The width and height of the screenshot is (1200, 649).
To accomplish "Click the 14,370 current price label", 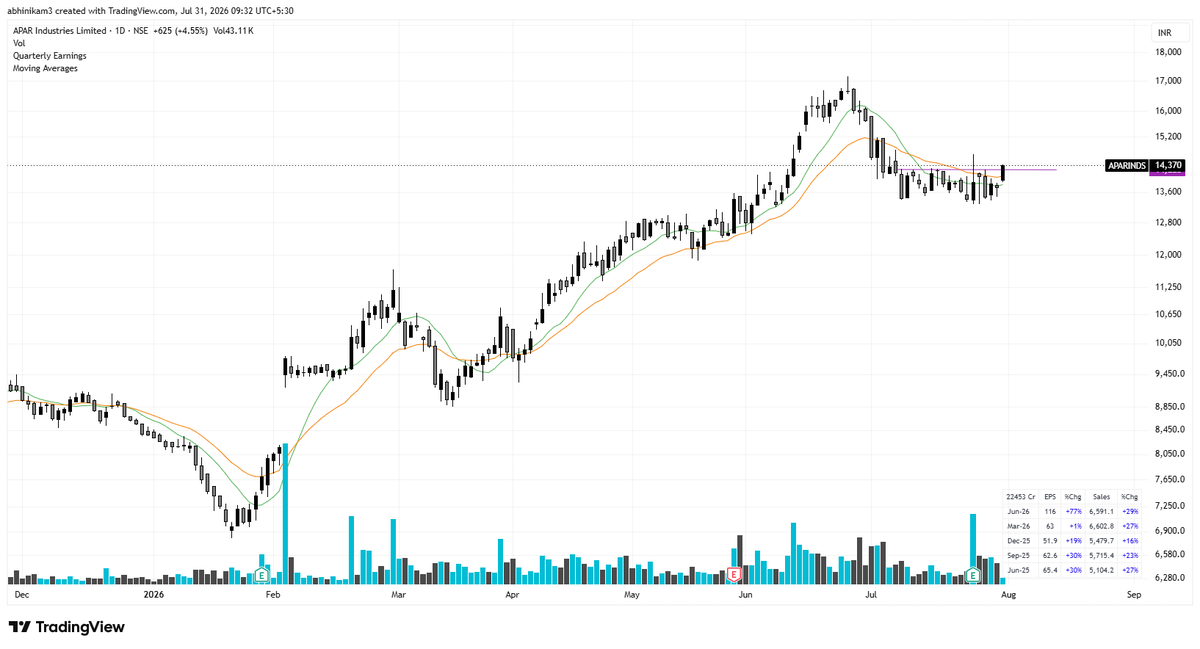I will pos(1167,165).
